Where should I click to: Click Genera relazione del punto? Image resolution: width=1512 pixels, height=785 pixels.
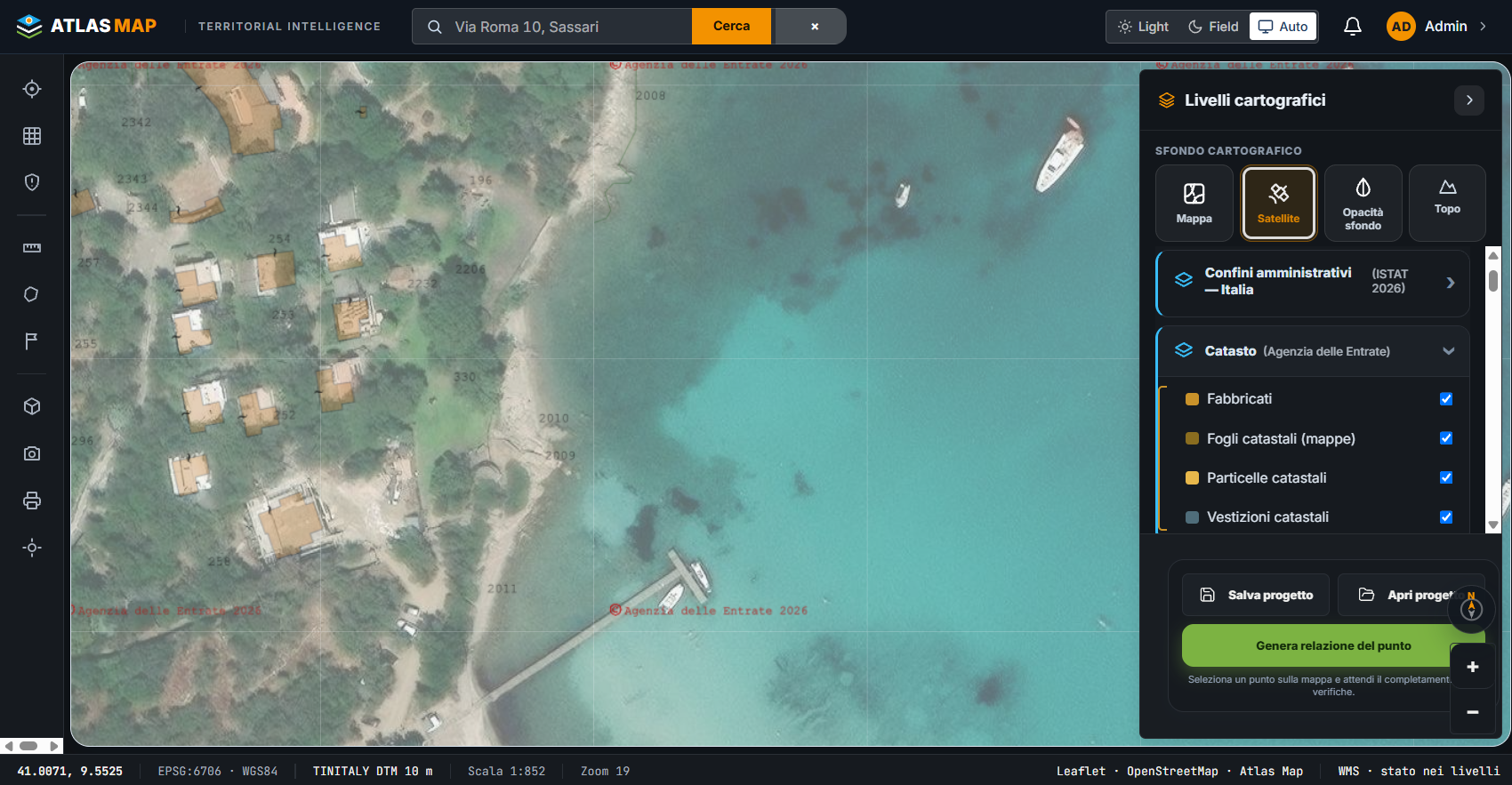(x=1333, y=645)
